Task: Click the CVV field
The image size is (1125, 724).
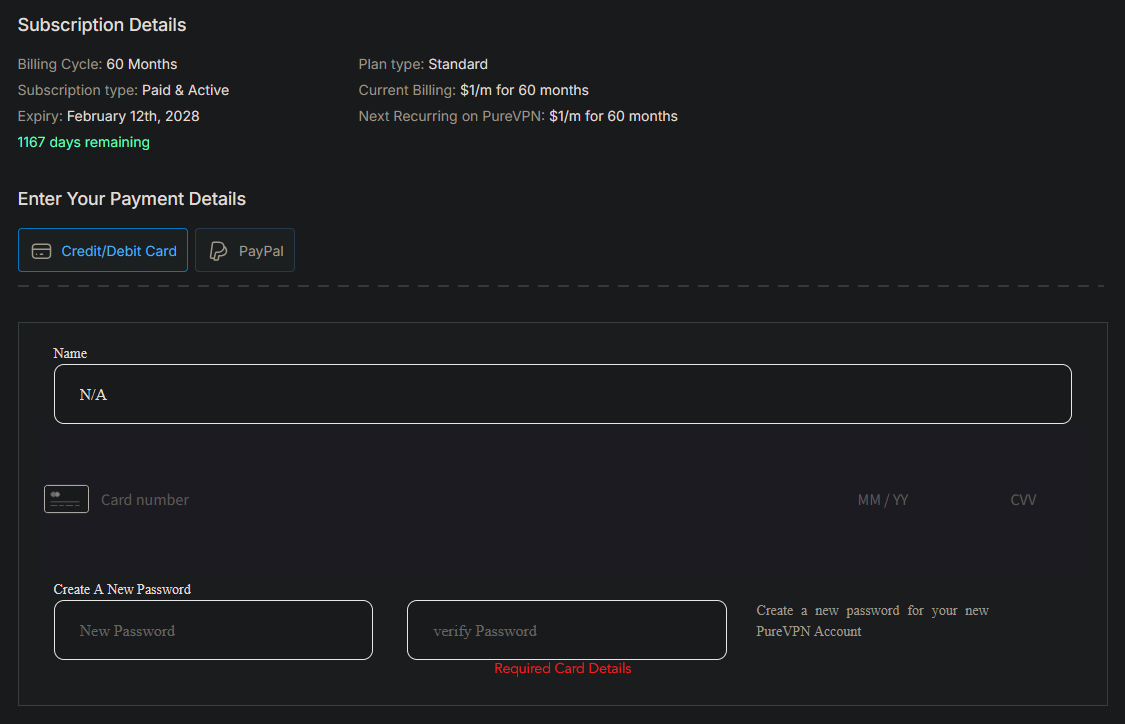Action: click(x=1023, y=499)
